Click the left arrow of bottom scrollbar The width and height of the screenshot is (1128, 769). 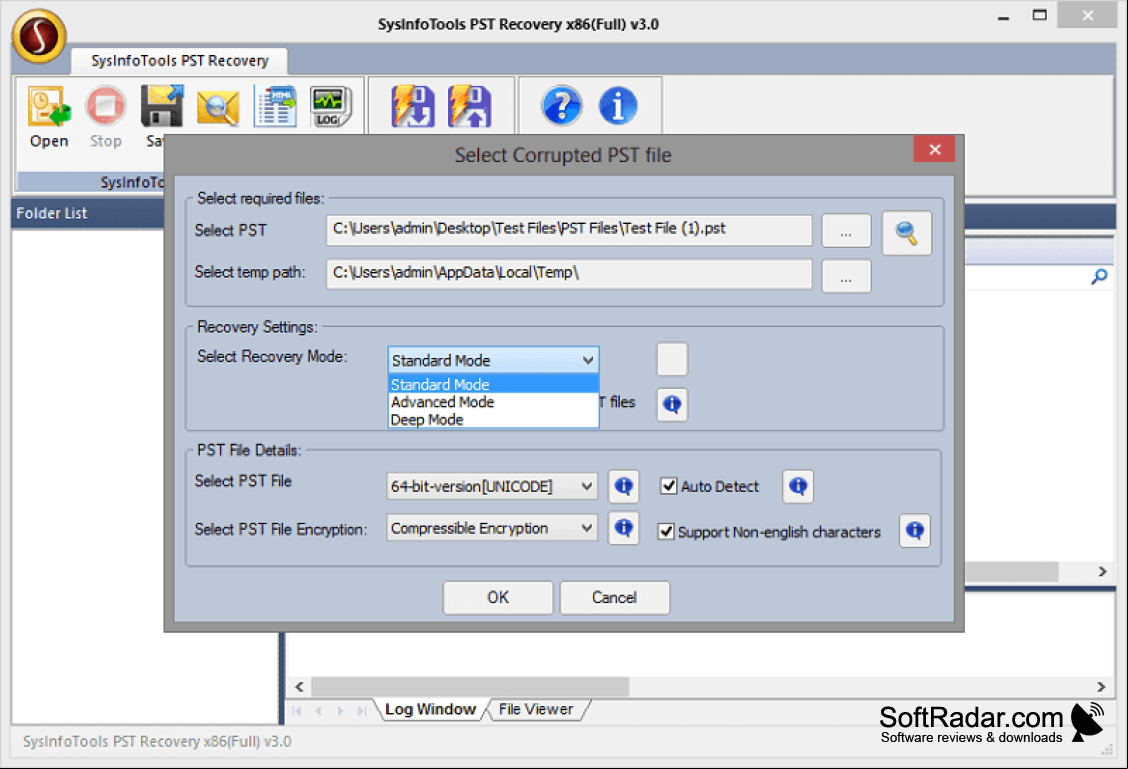pyautogui.click(x=299, y=687)
